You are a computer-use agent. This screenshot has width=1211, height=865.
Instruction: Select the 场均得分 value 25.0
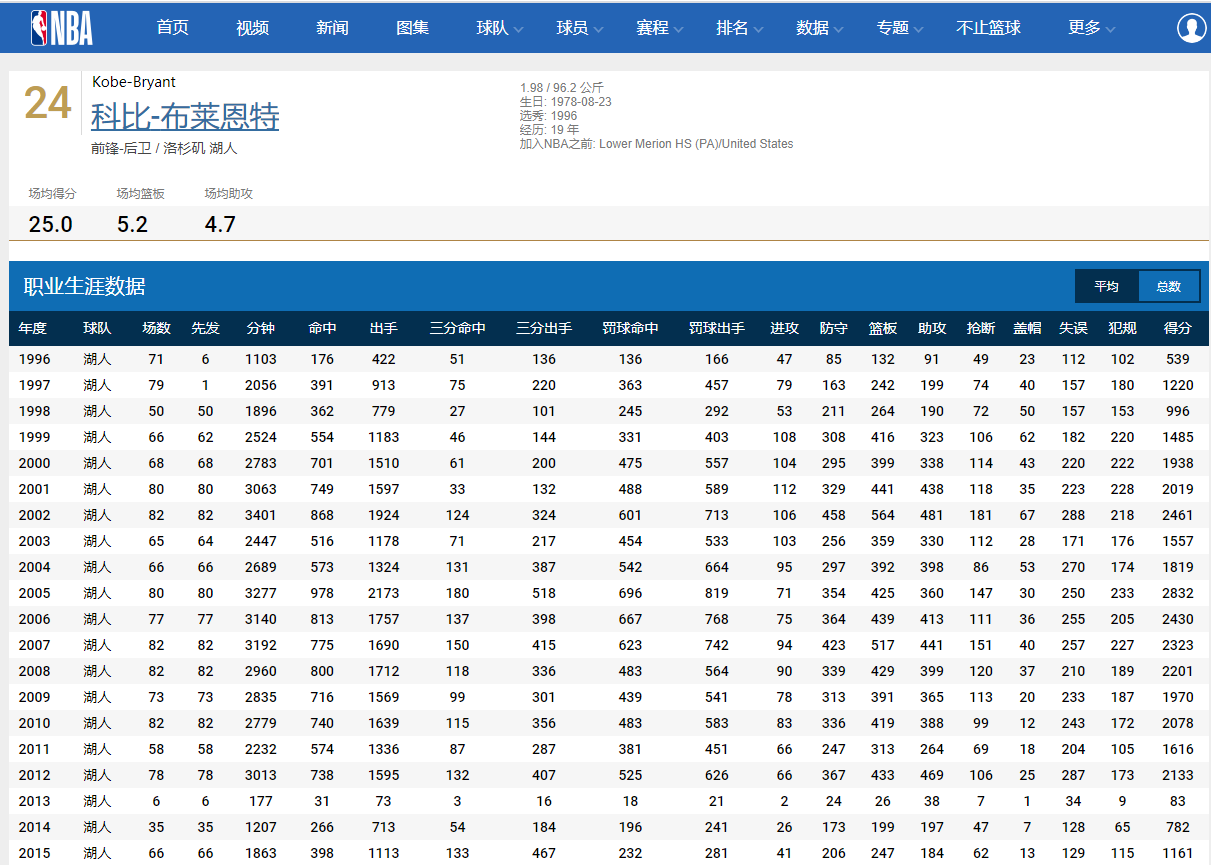pos(51,224)
